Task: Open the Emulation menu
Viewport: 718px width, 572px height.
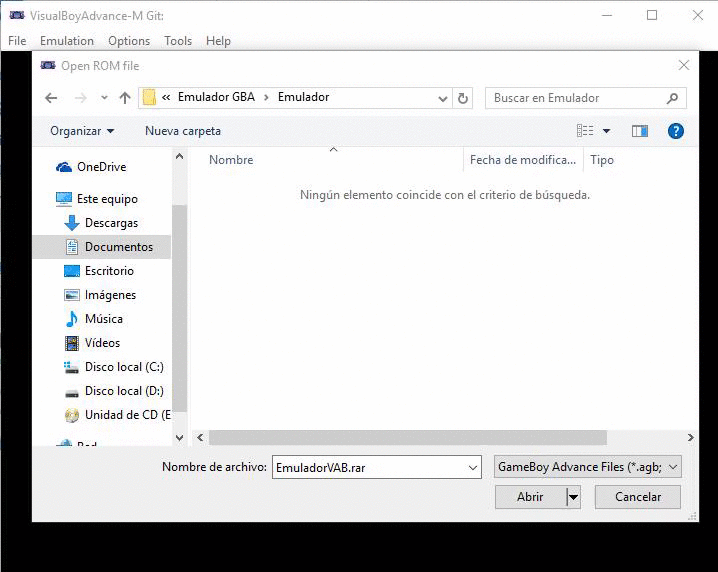Action: coord(67,41)
